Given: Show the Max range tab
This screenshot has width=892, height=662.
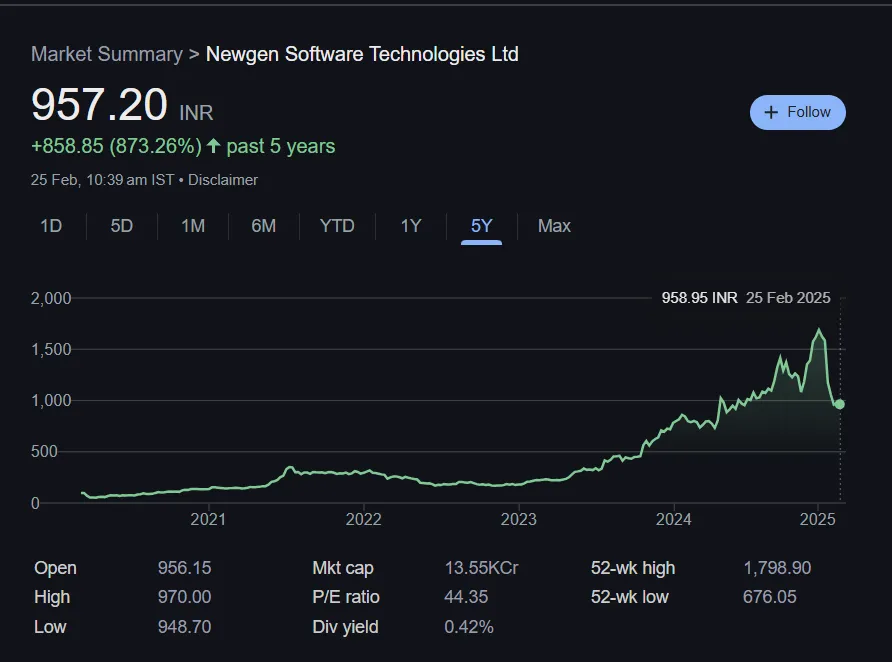Looking at the screenshot, I should click(x=554, y=226).
